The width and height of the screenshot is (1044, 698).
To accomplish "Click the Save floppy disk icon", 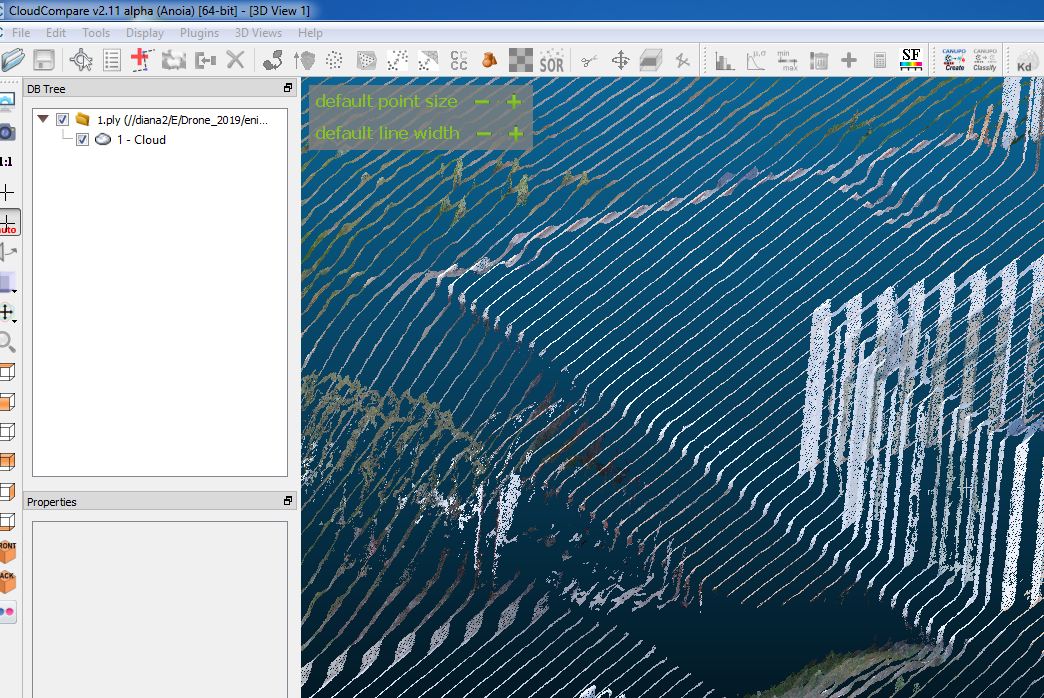I will [x=44, y=60].
